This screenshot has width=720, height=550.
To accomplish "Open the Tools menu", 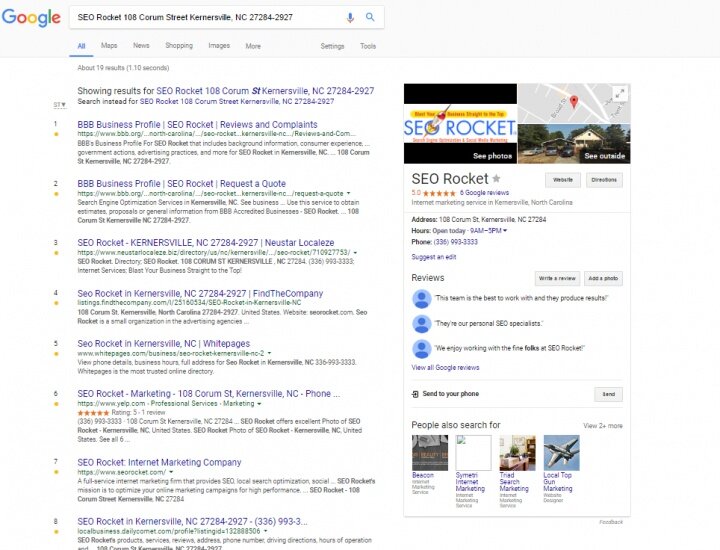I will click(x=368, y=46).
